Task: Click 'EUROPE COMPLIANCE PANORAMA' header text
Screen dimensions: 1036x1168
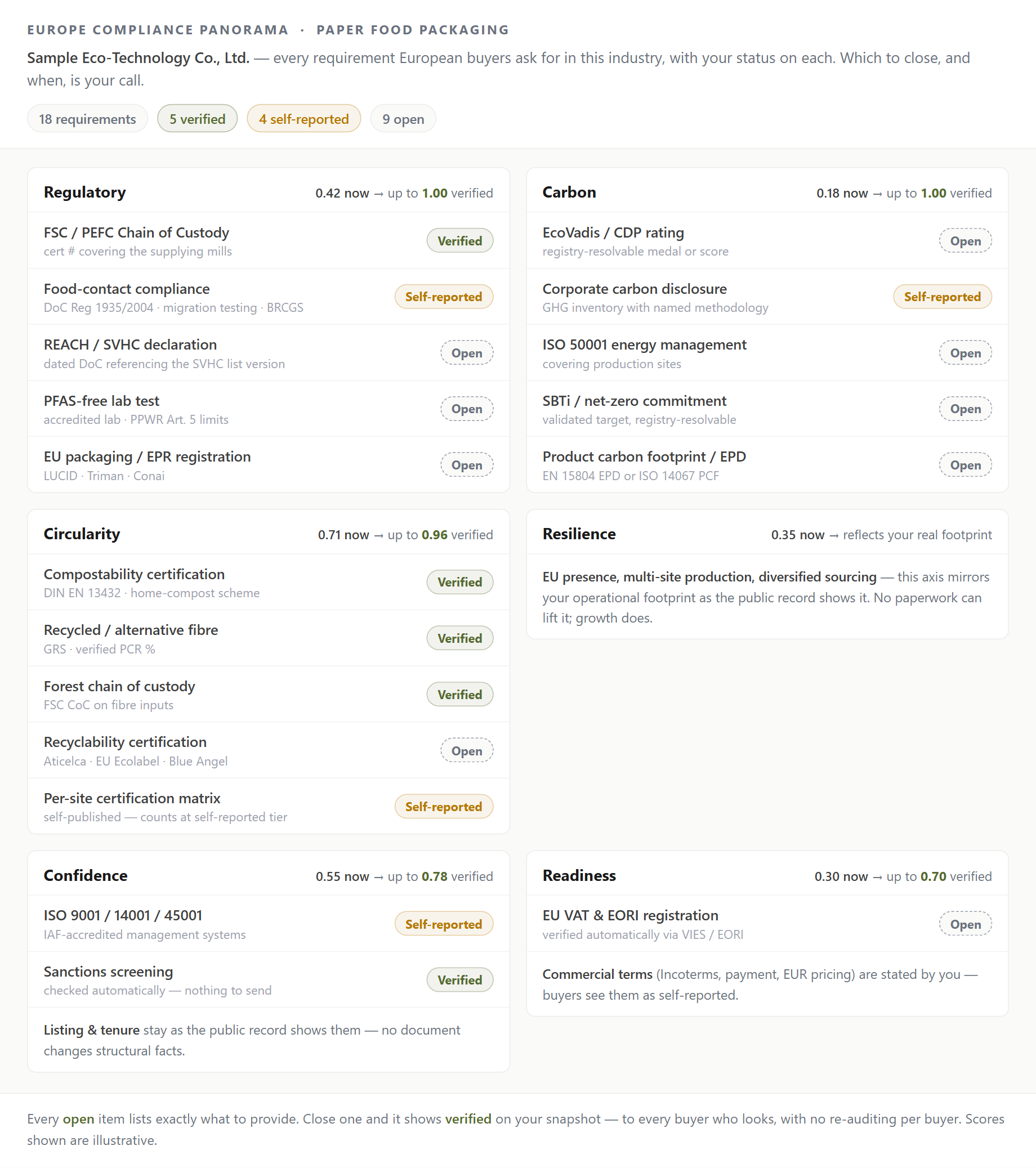Action: coord(158,30)
